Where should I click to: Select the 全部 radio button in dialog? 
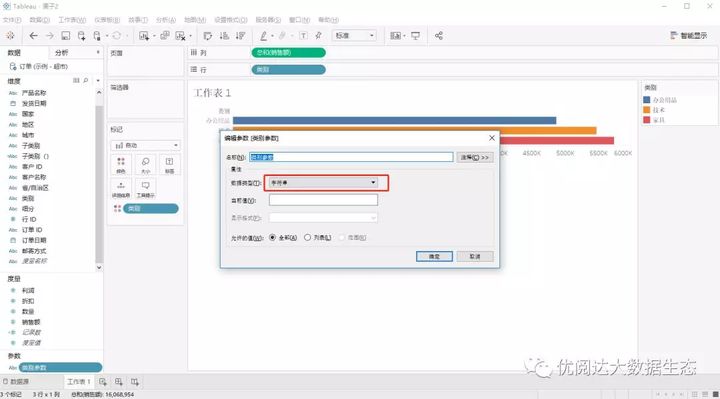click(x=272, y=237)
